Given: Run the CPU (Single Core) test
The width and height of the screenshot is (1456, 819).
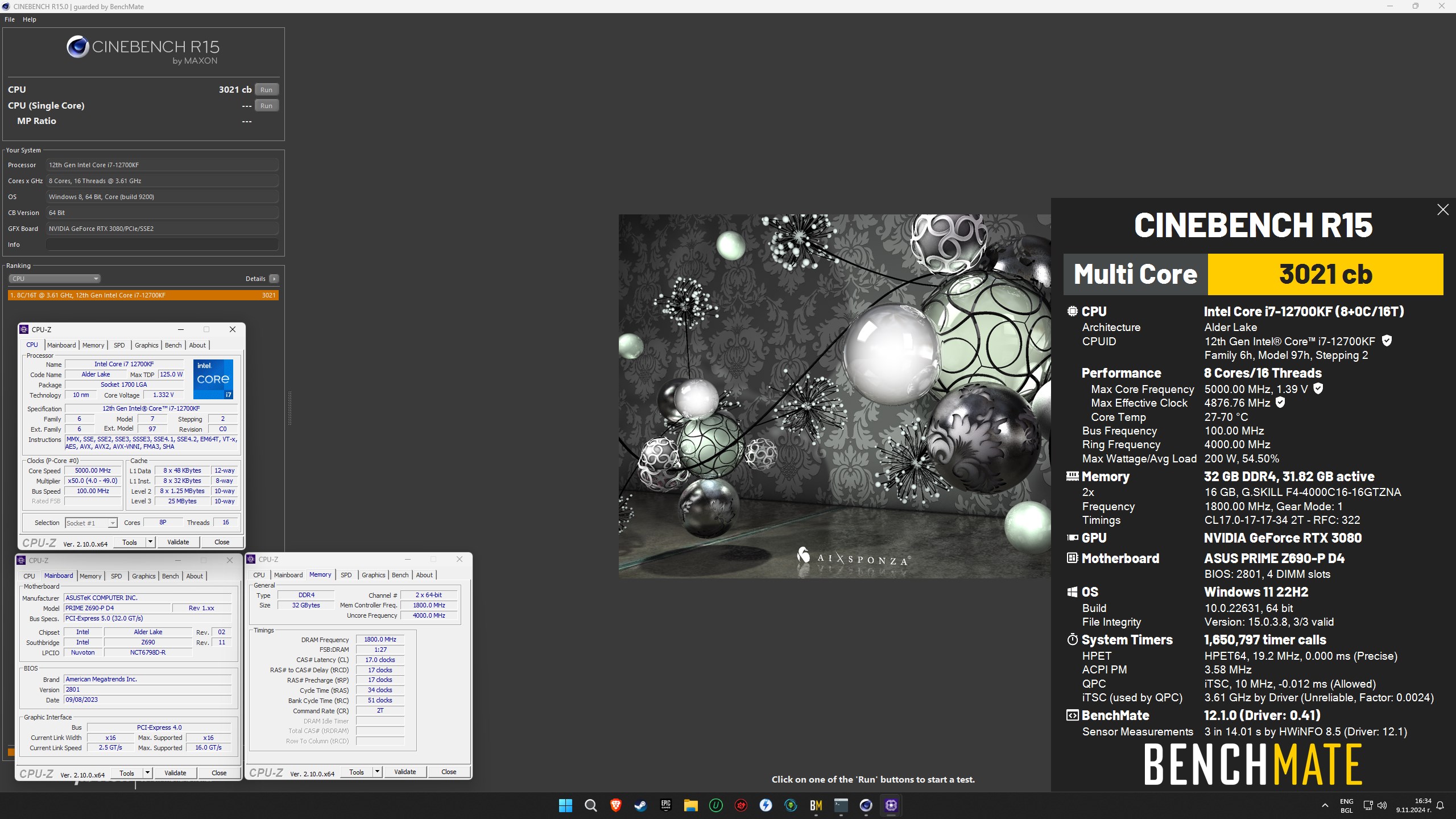Looking at the screenshot, I should point(266,105).
